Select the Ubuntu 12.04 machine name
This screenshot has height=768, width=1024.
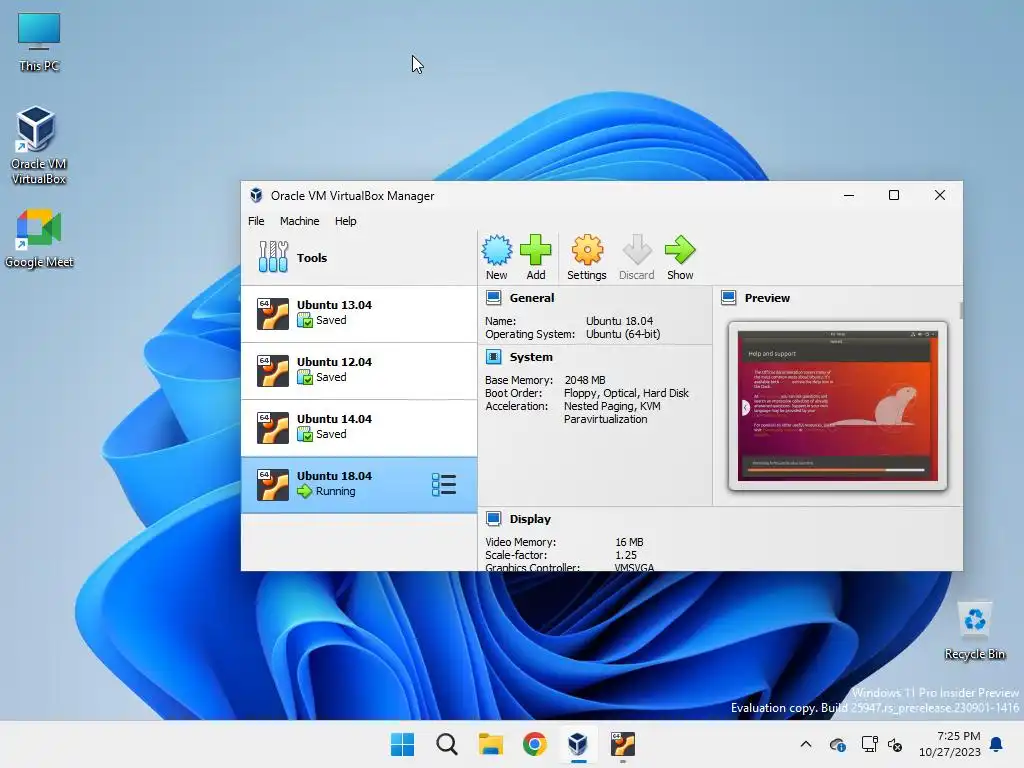click(x=334, y=362)
